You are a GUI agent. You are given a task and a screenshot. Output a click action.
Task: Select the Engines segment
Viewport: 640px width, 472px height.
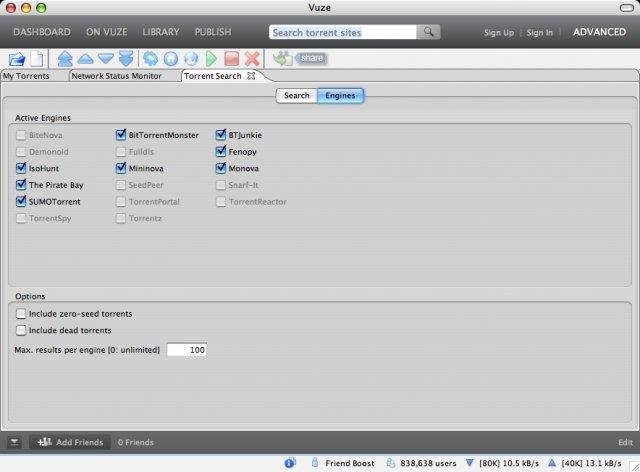[x=340, y=96]
